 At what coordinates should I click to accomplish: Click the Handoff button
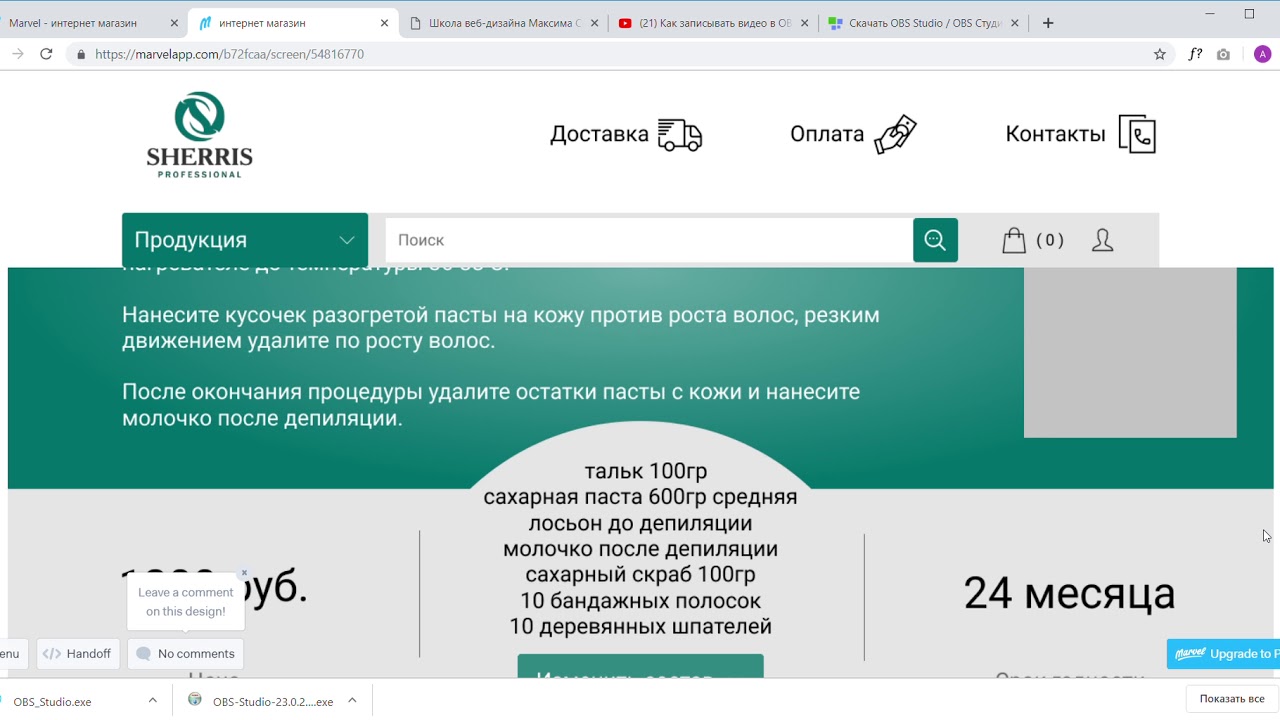(78, 654)
